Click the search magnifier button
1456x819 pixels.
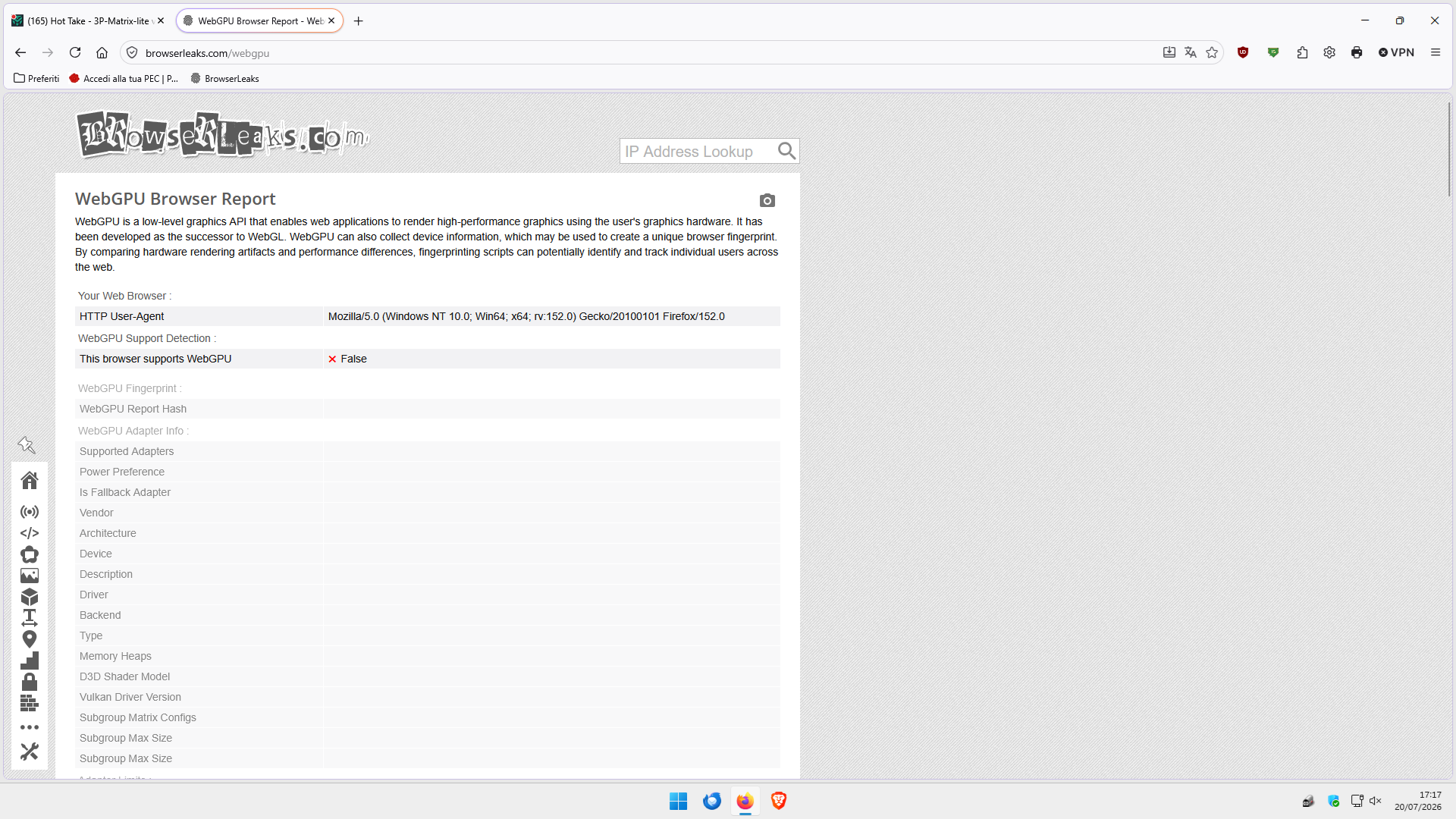click(x=787, y=152)
